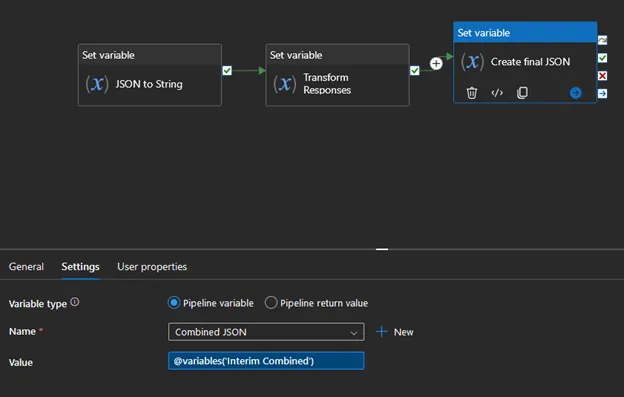Viewport: 624px width, 397px height.
Task: Click the Value expression input field
Action: point(266,361)
